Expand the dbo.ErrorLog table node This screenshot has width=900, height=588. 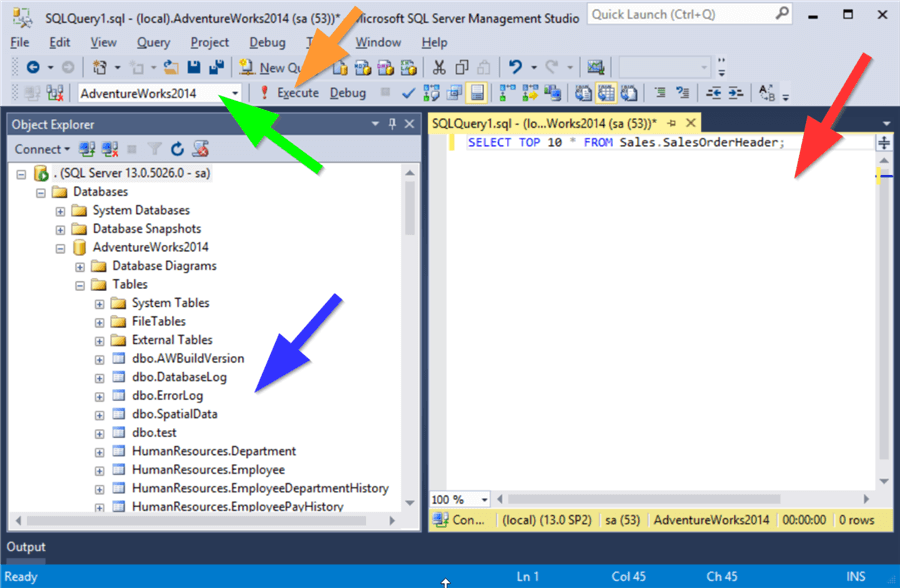coord(99,396)
